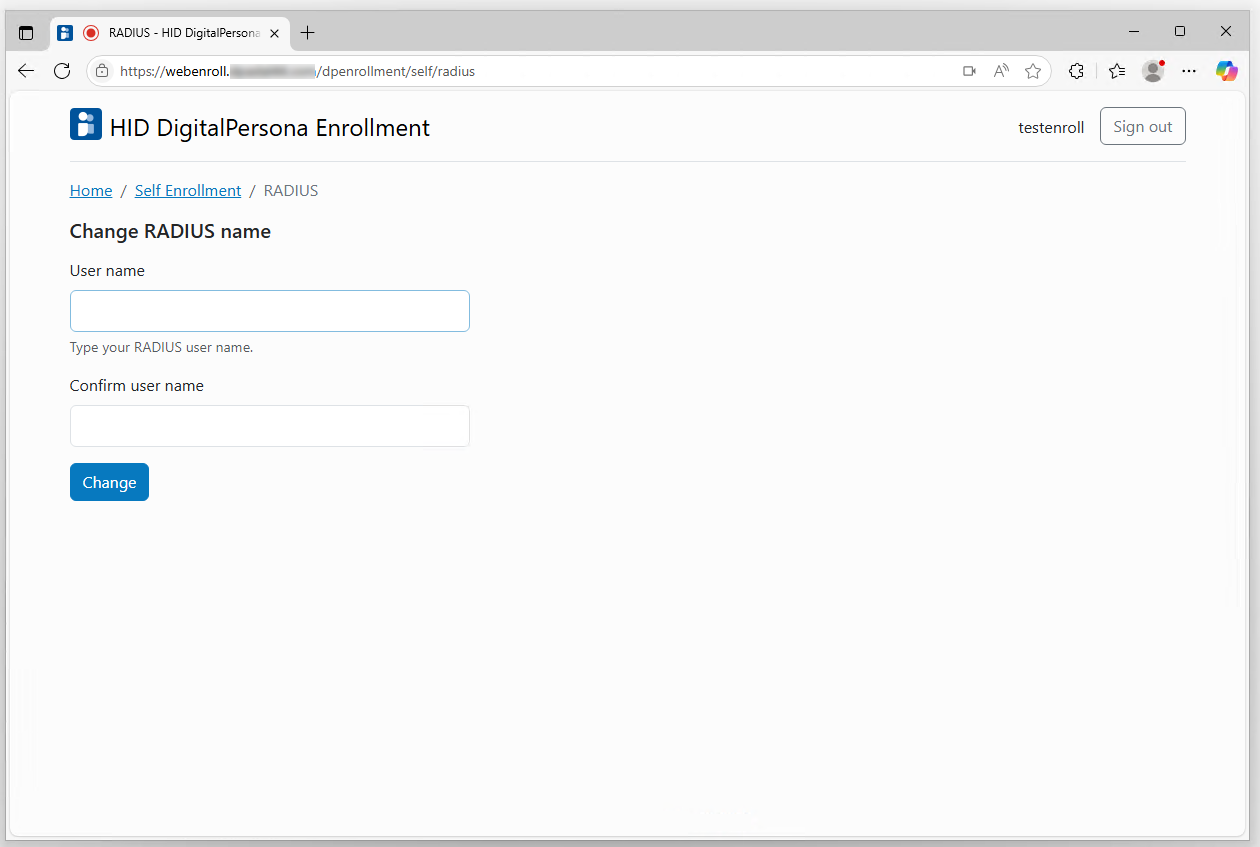
Task: Close the RADIUS tab
Action: coord(274,33)
